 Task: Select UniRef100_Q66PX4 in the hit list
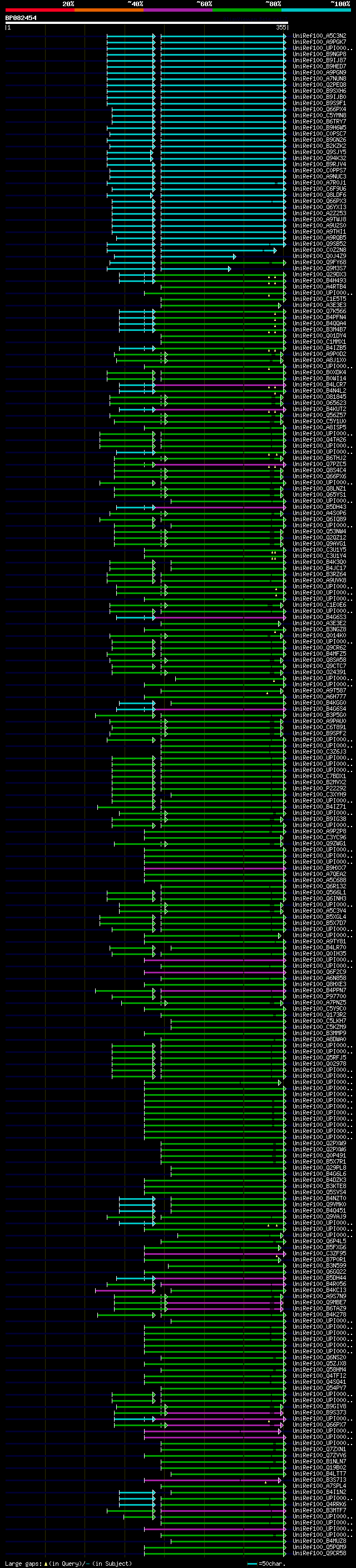319,110
